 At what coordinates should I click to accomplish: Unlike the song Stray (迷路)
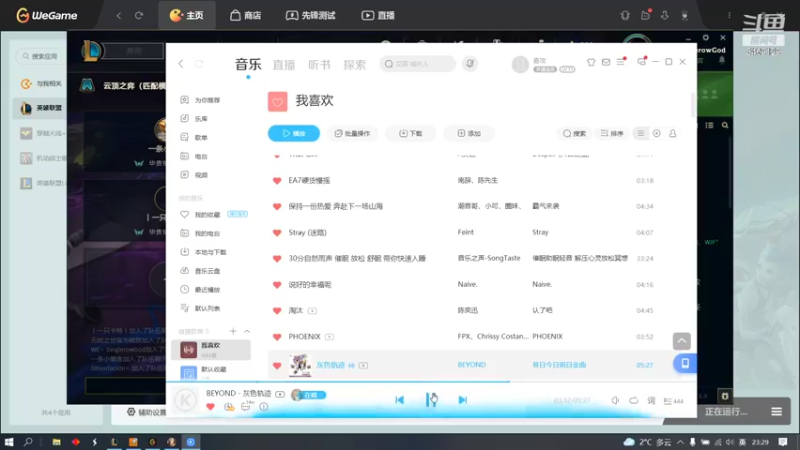click(x=277, y=233)
